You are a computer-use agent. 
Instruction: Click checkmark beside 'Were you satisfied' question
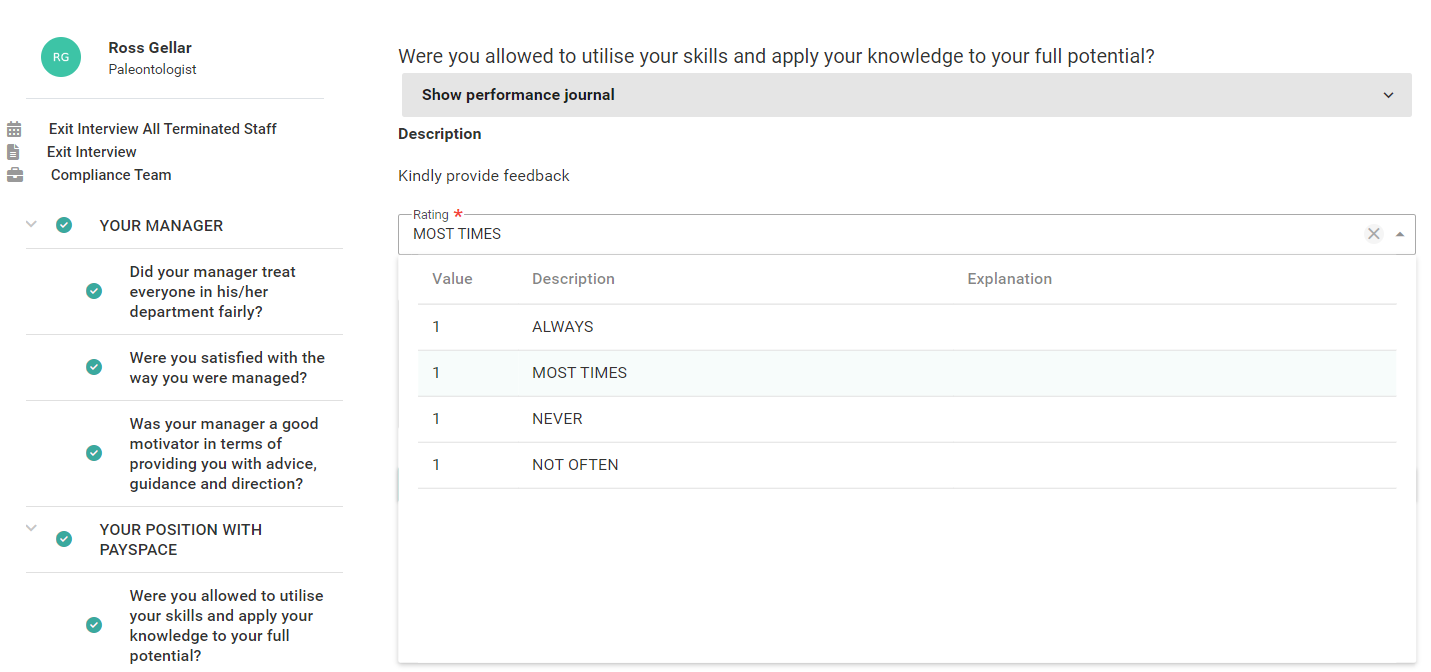click(94, 367)
